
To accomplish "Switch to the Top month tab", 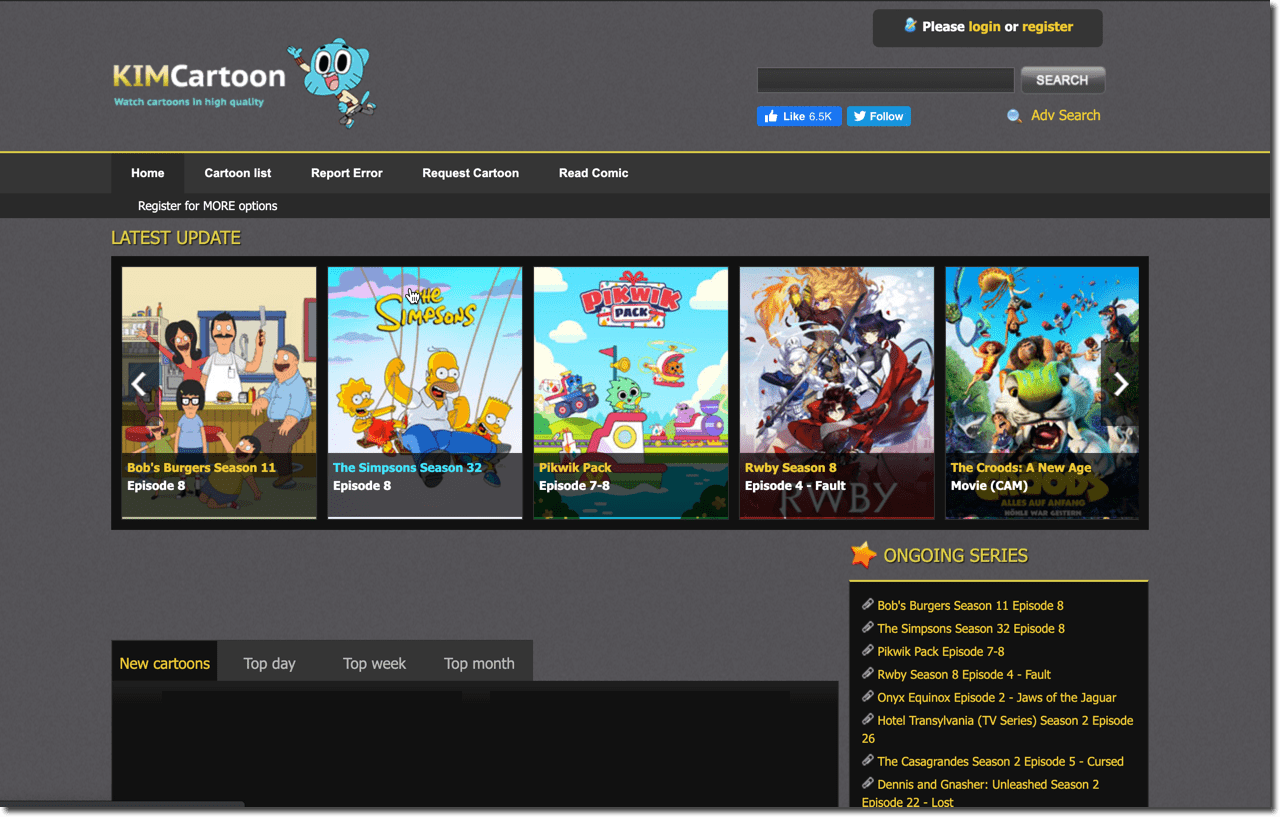I will click(x=479, y=663).
